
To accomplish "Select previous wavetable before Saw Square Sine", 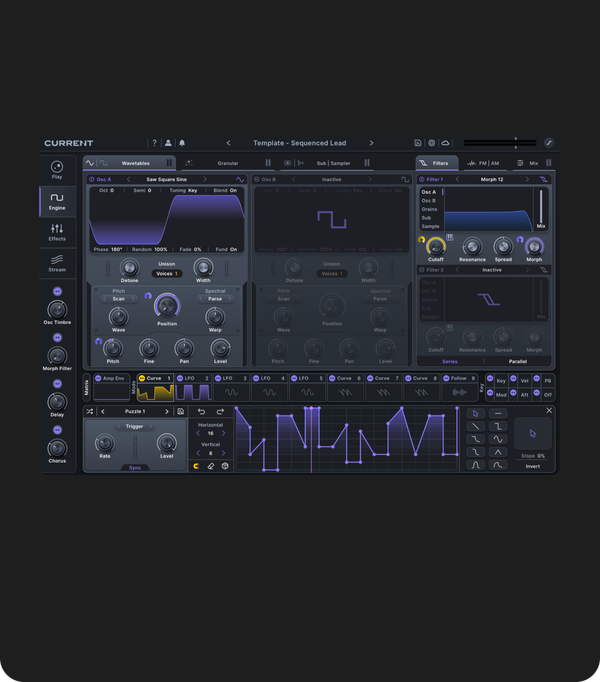I will click(x=127, y=180).
